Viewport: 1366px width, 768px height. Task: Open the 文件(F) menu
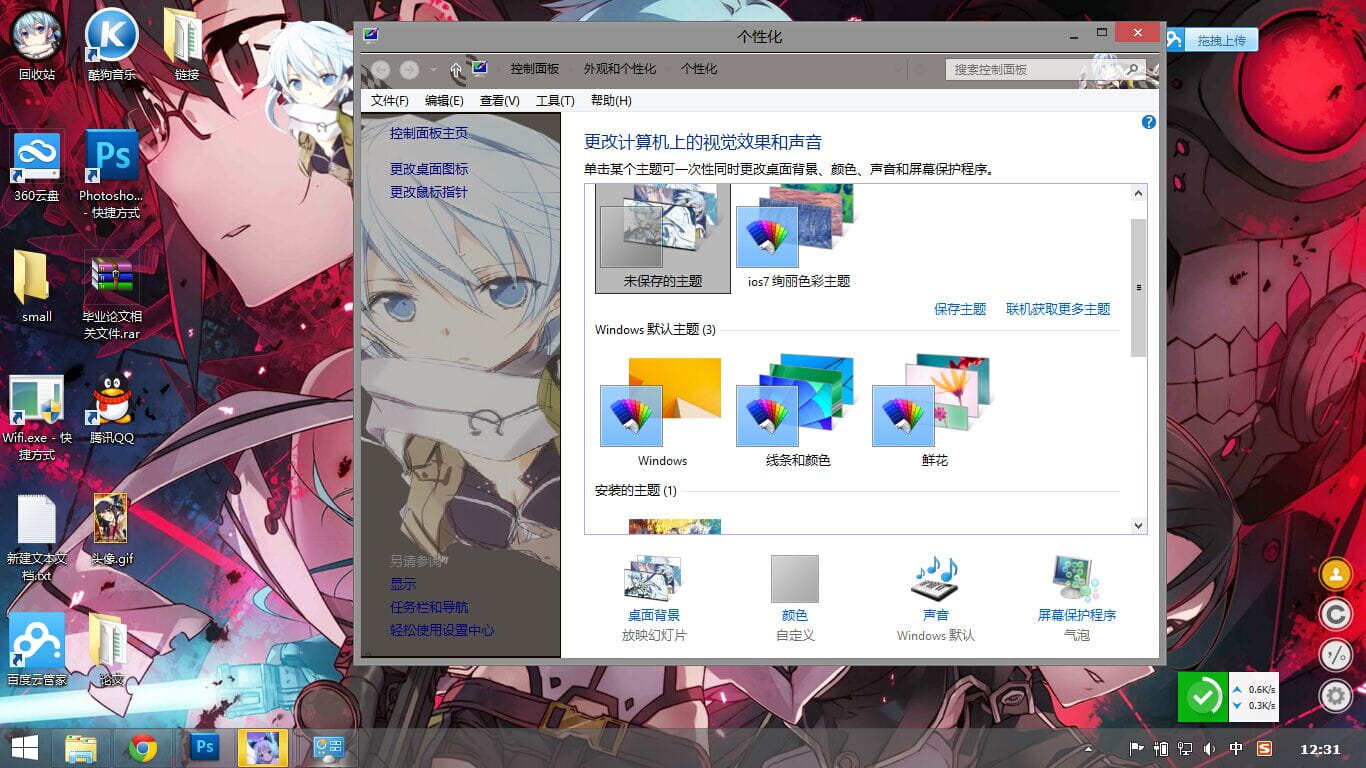pyautogui.click(x=390, y=100)
